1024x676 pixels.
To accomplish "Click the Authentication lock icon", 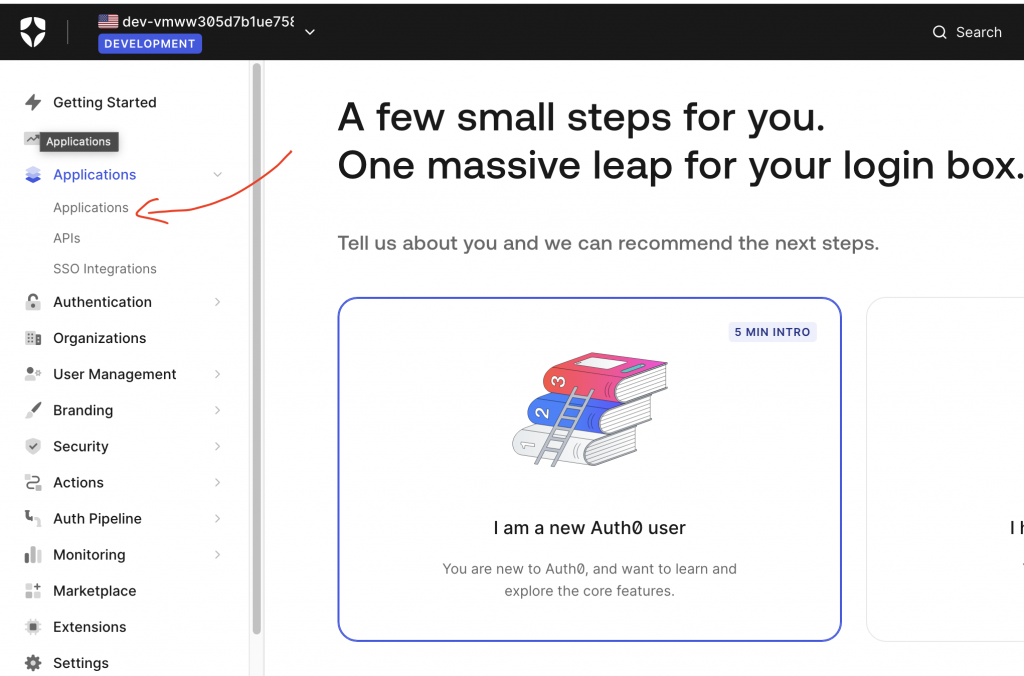I will [33, 302].
